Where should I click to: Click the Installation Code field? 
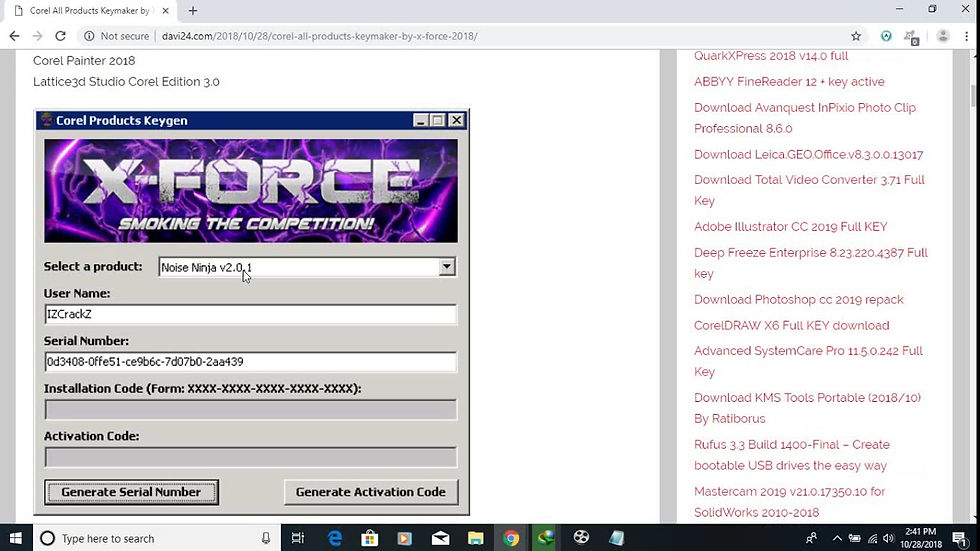point(251,410)
